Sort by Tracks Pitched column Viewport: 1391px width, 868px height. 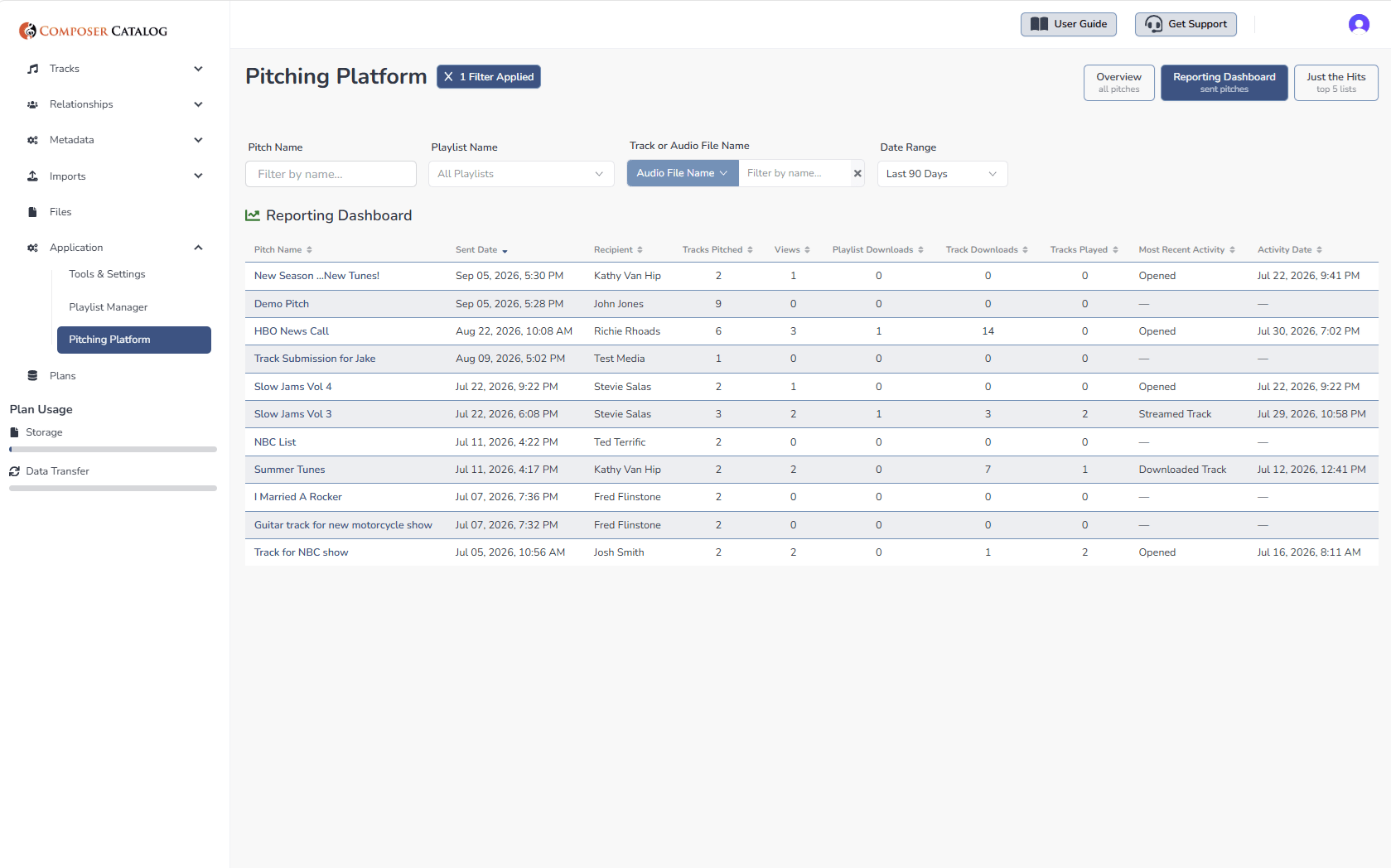[717, 249]
